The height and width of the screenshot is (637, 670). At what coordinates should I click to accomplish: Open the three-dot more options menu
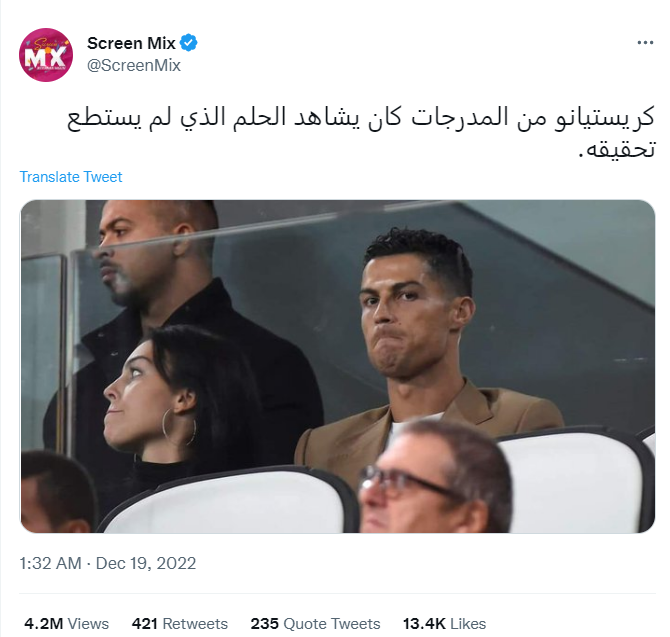coord(645,43)
